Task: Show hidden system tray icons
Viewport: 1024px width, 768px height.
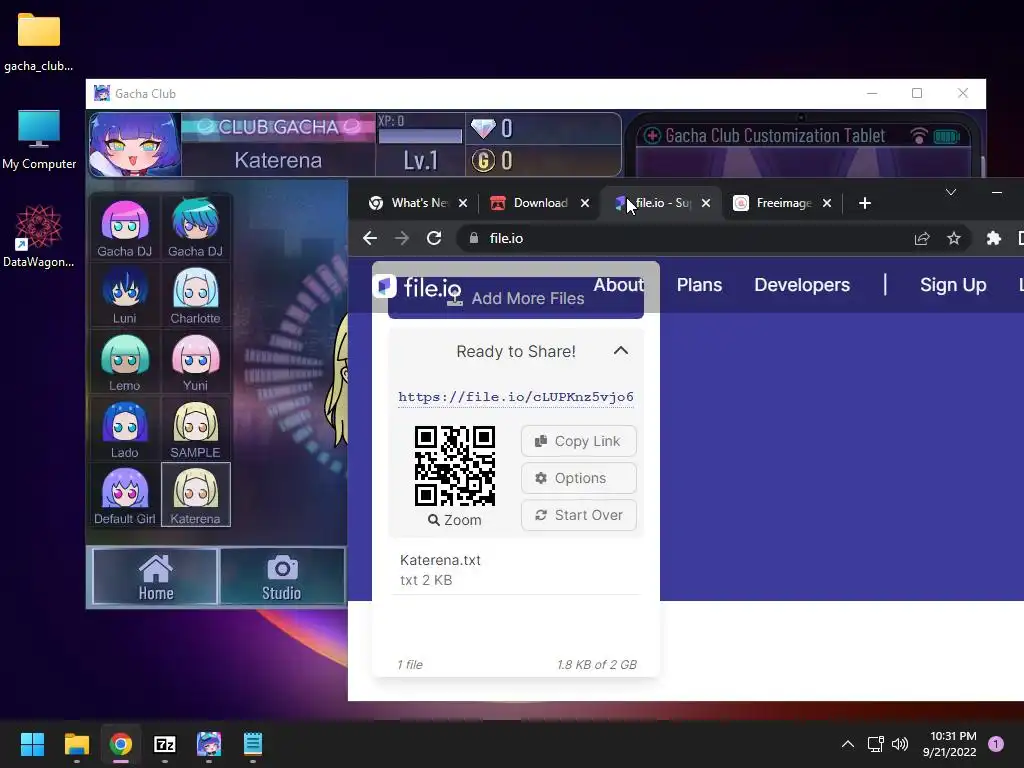Action: pos(848,744)
